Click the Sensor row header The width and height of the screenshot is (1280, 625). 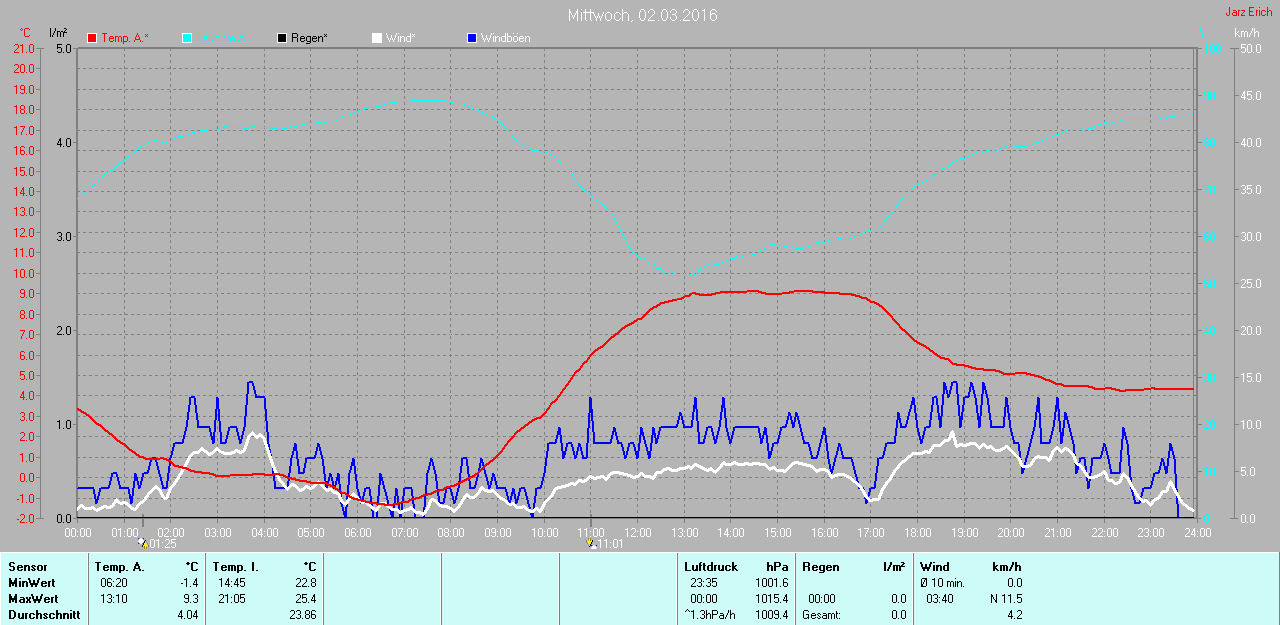click(28, 567)
